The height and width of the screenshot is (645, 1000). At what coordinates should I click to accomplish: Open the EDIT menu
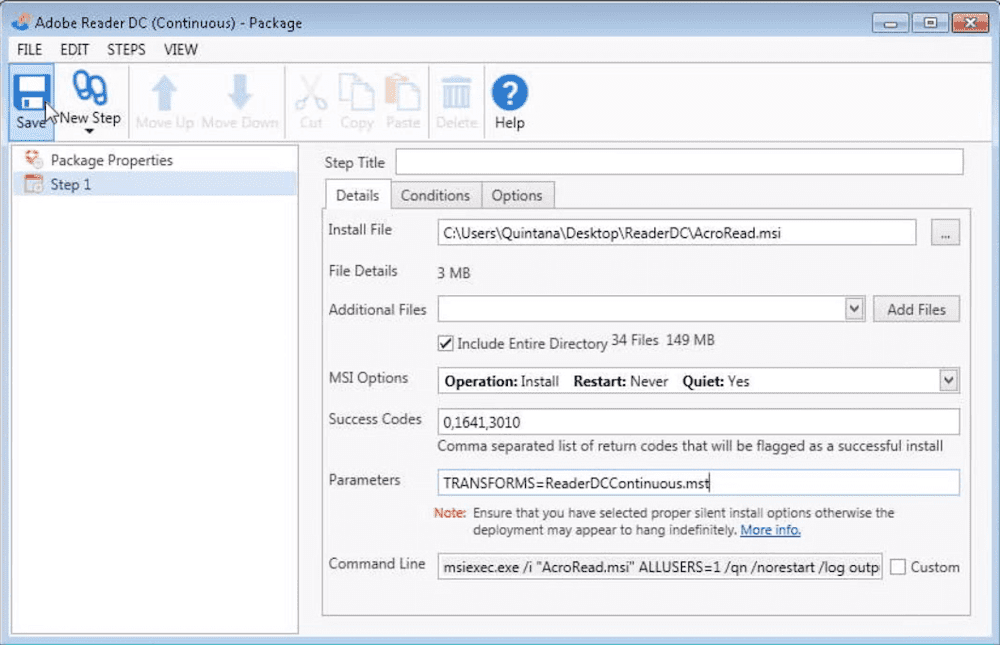pyautogui.click(x=75, y=50)
